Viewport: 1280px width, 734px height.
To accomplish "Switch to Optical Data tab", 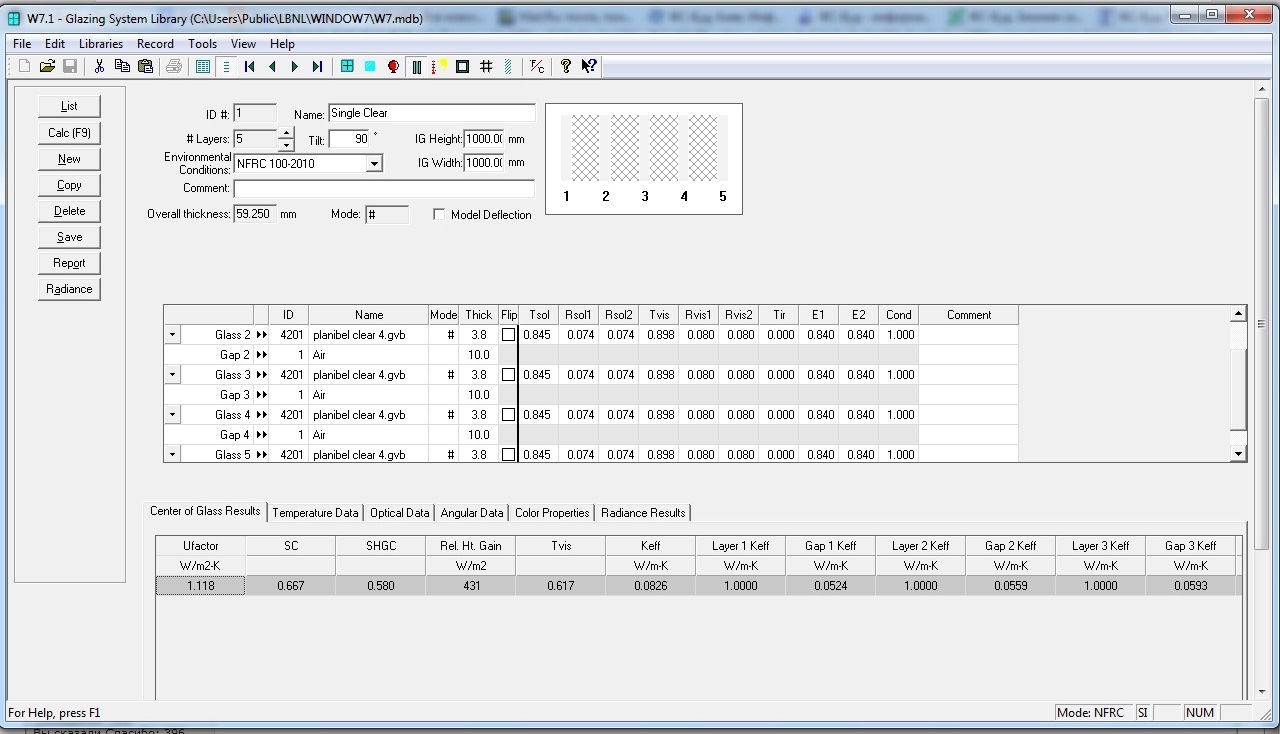I will [x=400, y=513].
